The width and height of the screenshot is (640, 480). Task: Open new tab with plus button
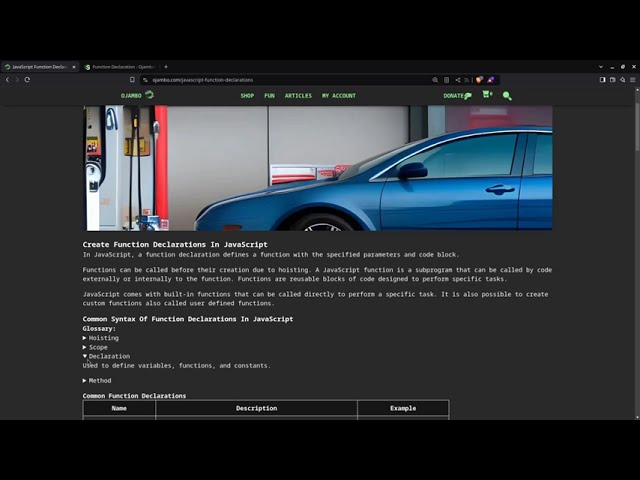[166, 67]
